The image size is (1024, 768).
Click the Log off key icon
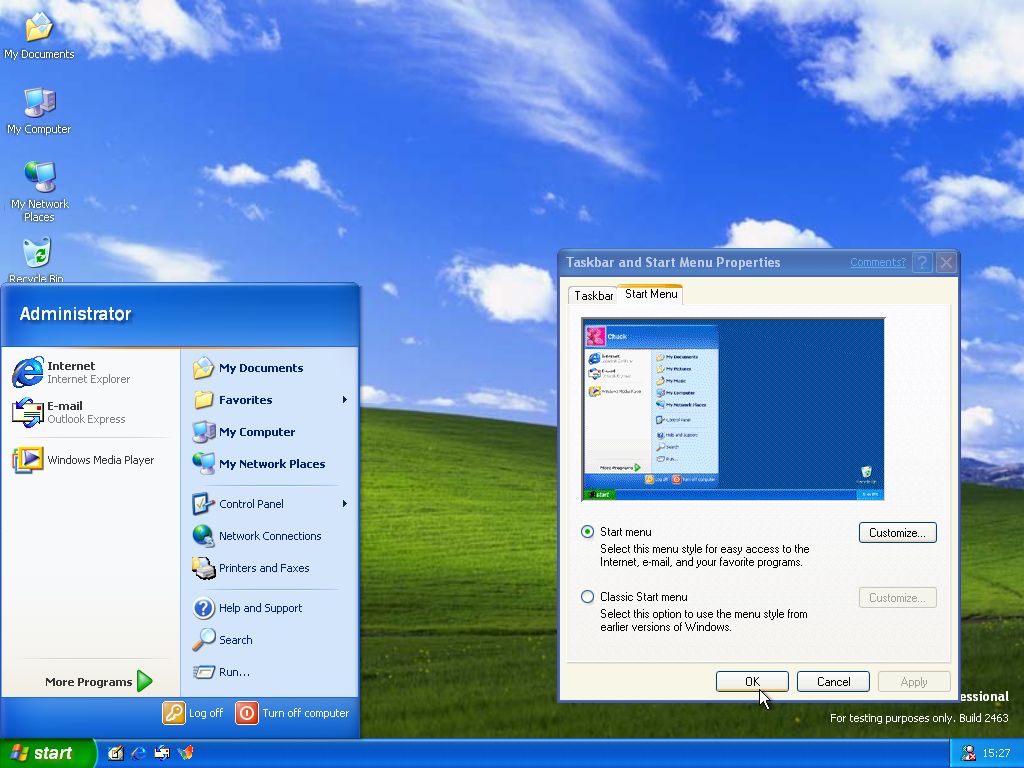coord(174,713)
